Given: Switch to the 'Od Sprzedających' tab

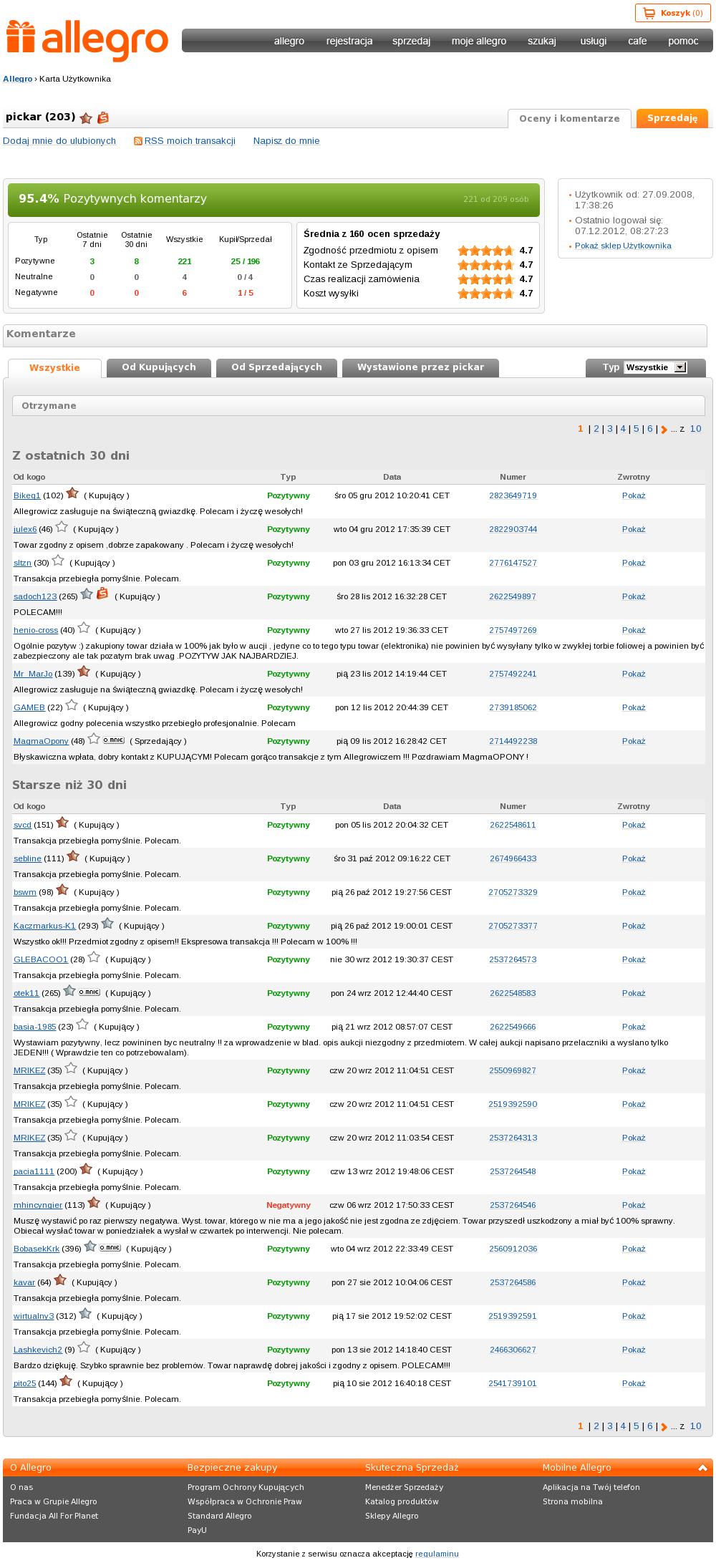Looking at the screenshot, I should pos(276,367).
